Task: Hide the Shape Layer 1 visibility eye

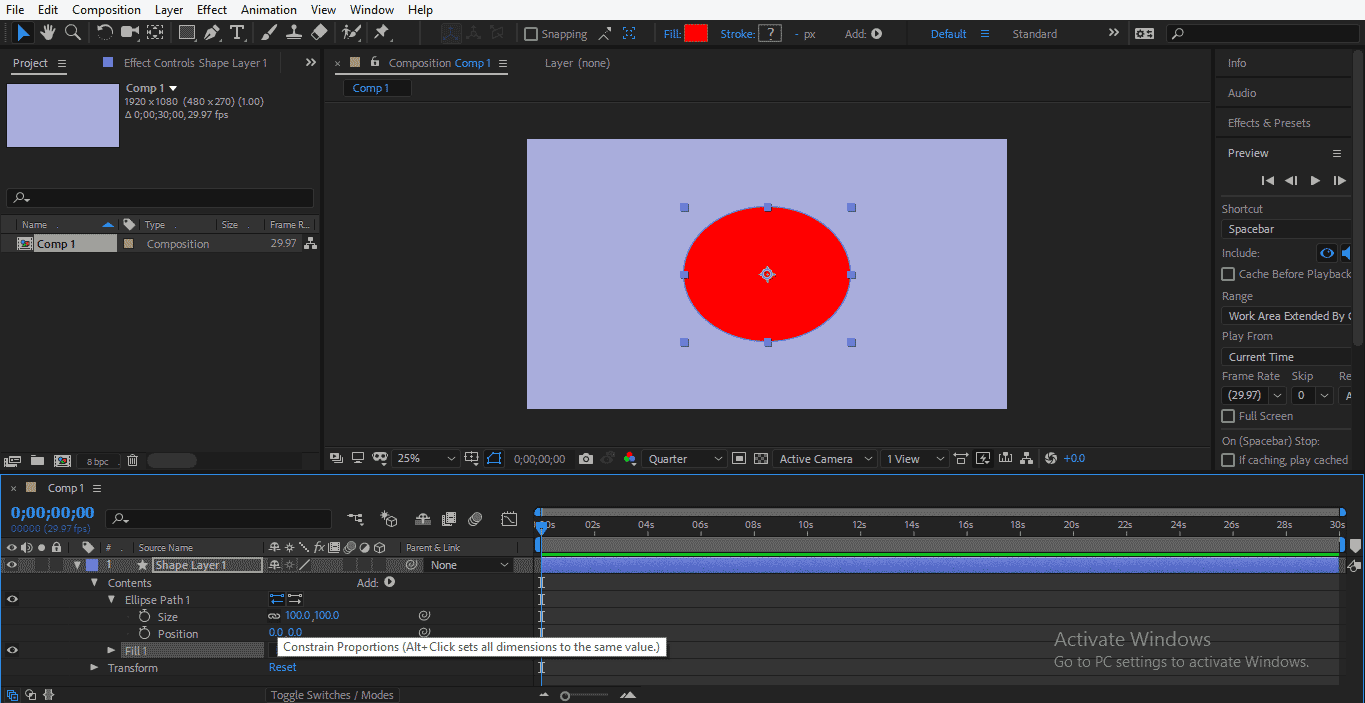Action: (9, 564)
